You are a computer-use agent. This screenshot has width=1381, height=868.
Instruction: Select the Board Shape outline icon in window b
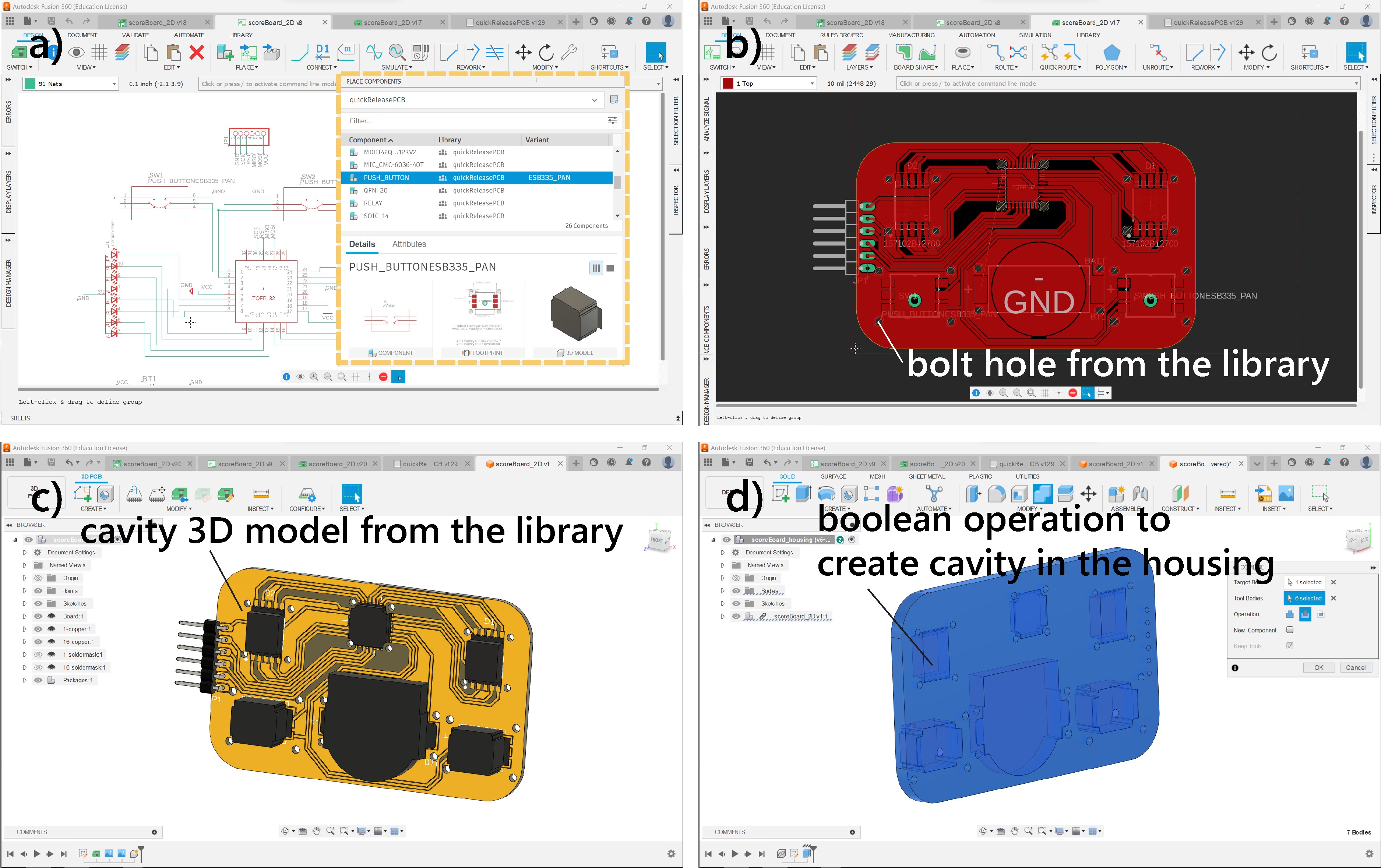905,53
